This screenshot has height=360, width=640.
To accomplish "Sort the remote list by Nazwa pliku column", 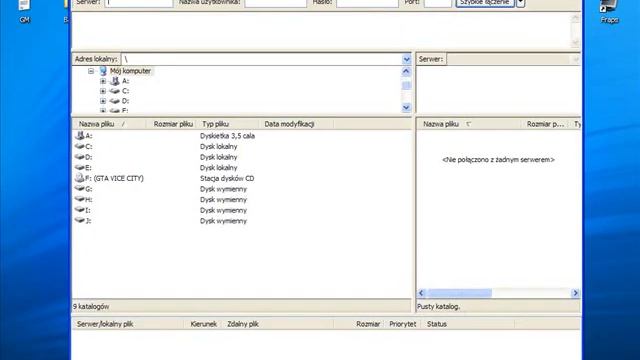I will click(x=469, y=124).
